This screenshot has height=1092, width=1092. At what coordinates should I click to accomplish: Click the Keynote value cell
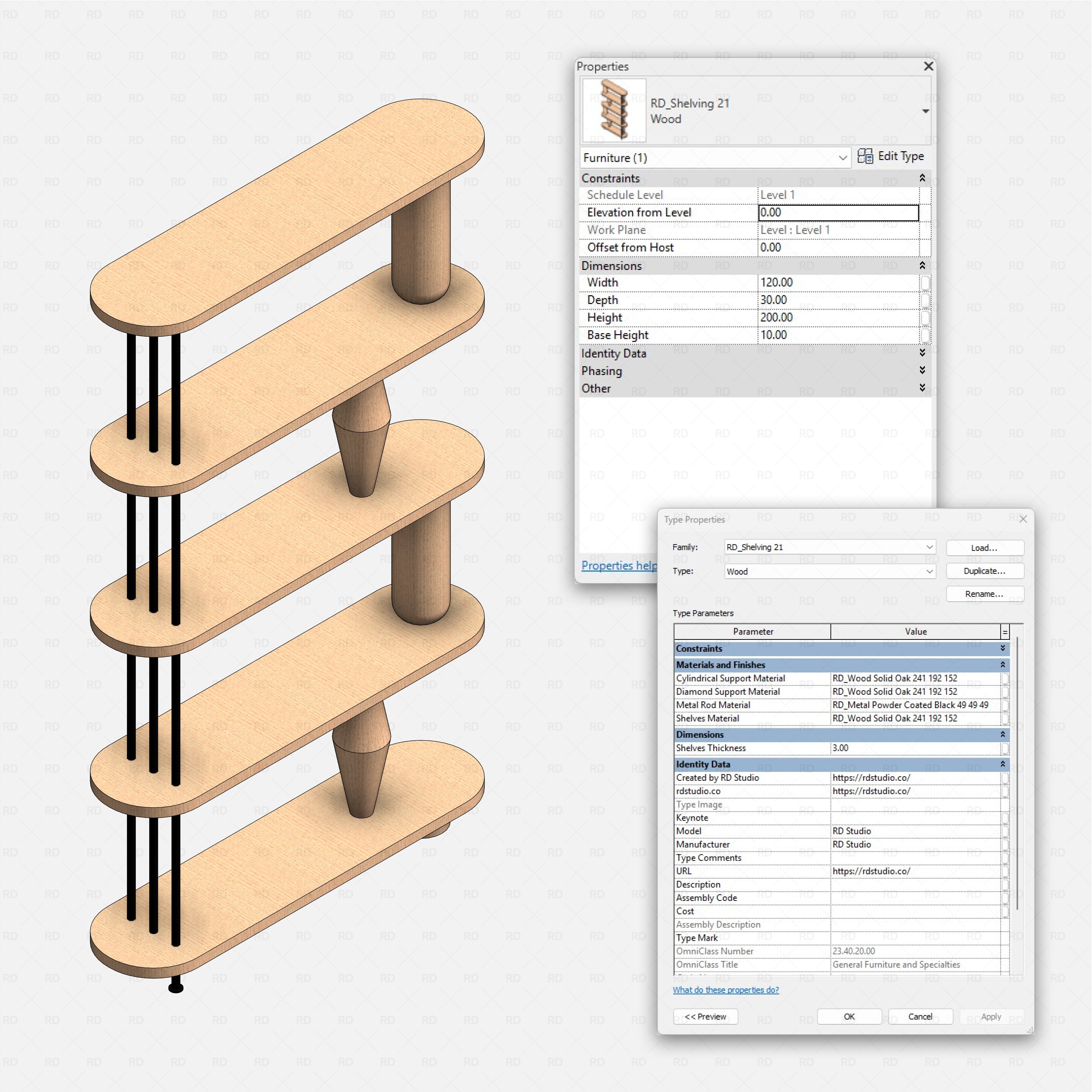[916, 818]
